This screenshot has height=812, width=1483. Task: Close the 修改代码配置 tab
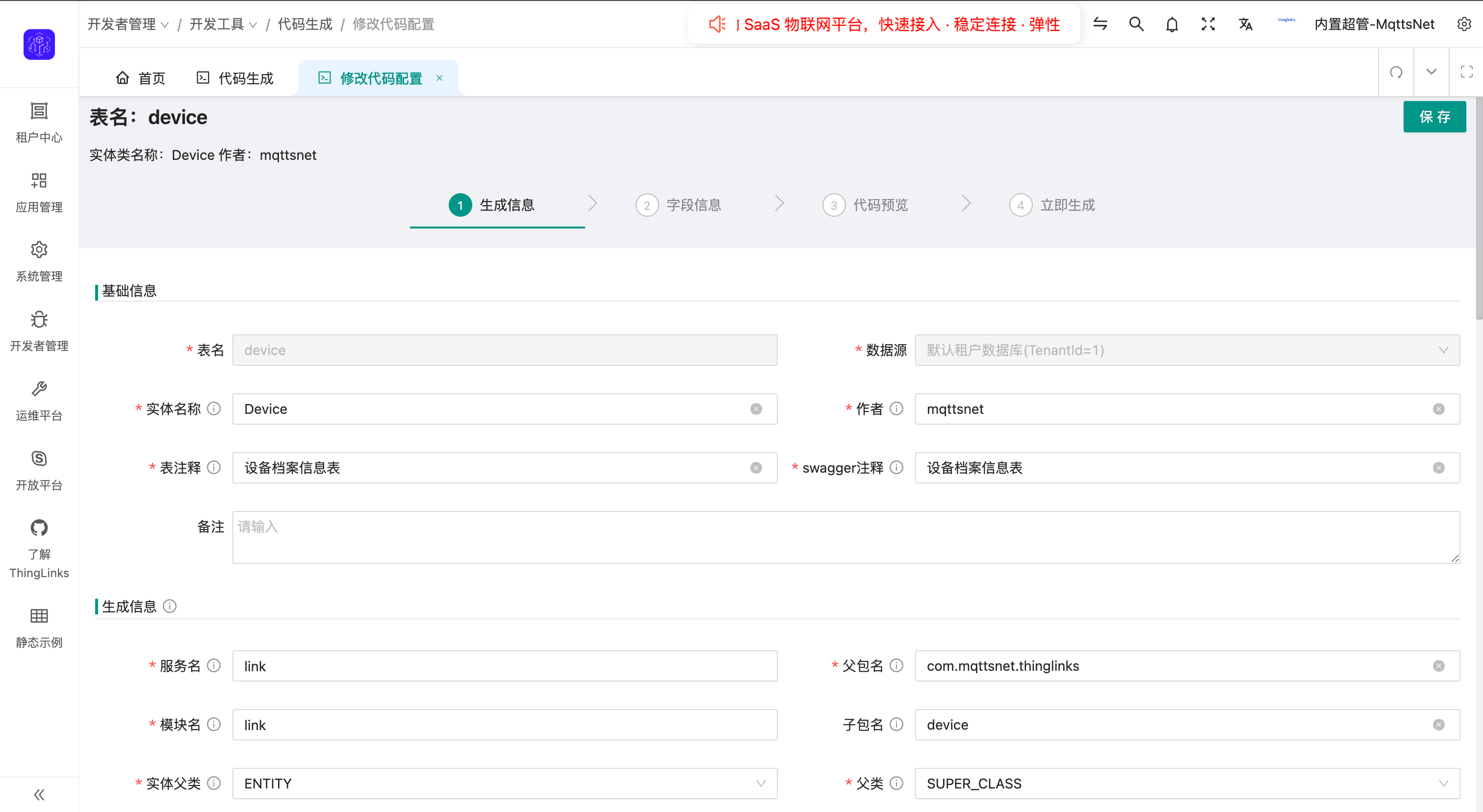(x=439, y=77)
